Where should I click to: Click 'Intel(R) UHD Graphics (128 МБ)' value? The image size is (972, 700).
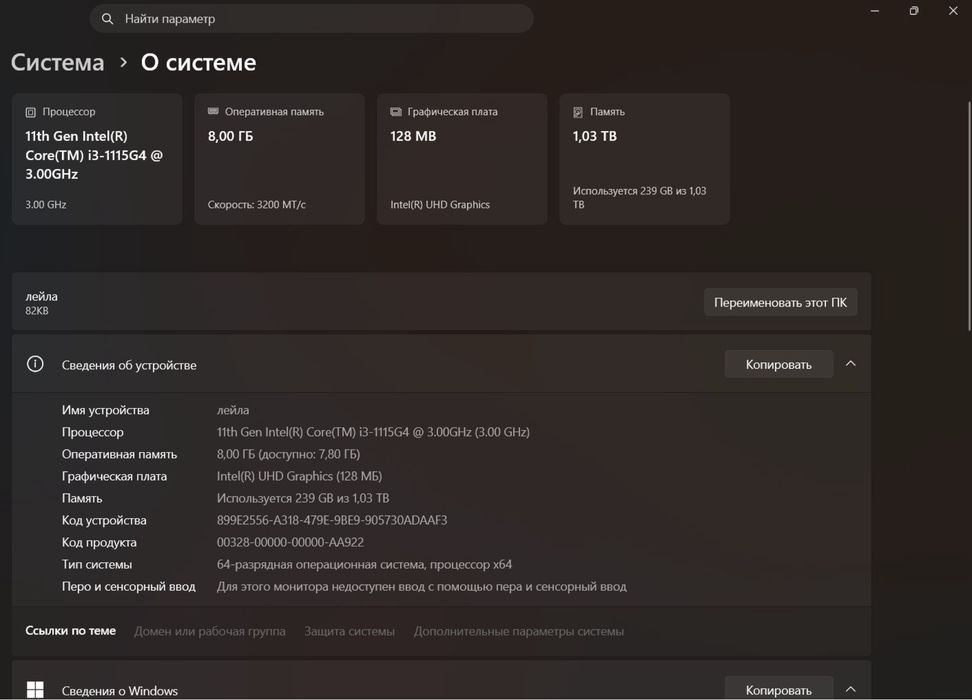[299, 476]
